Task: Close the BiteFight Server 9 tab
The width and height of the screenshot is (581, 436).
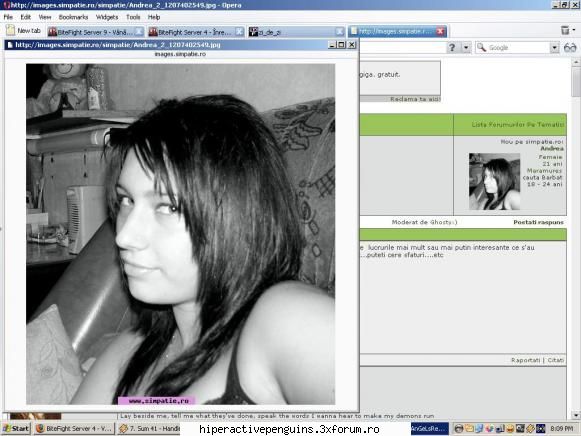Action: pos(139,32)
